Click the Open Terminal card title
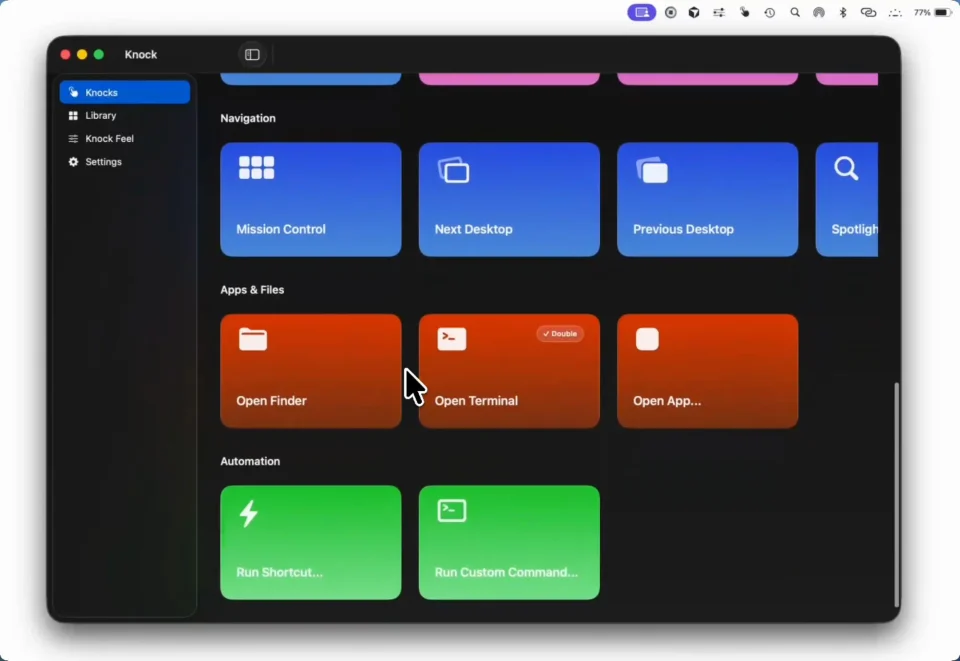 476,401
